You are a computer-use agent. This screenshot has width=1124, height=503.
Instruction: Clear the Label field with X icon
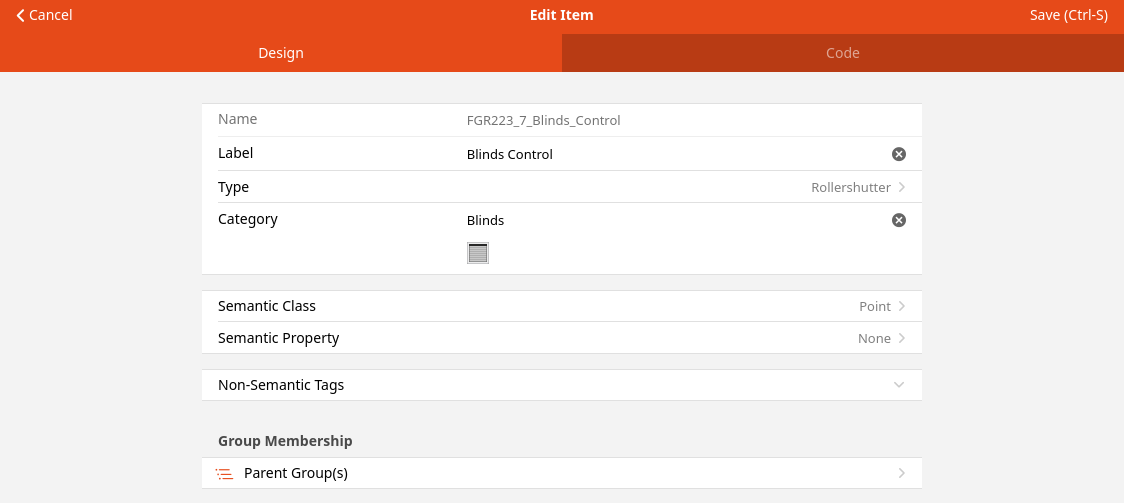(898, 154)
